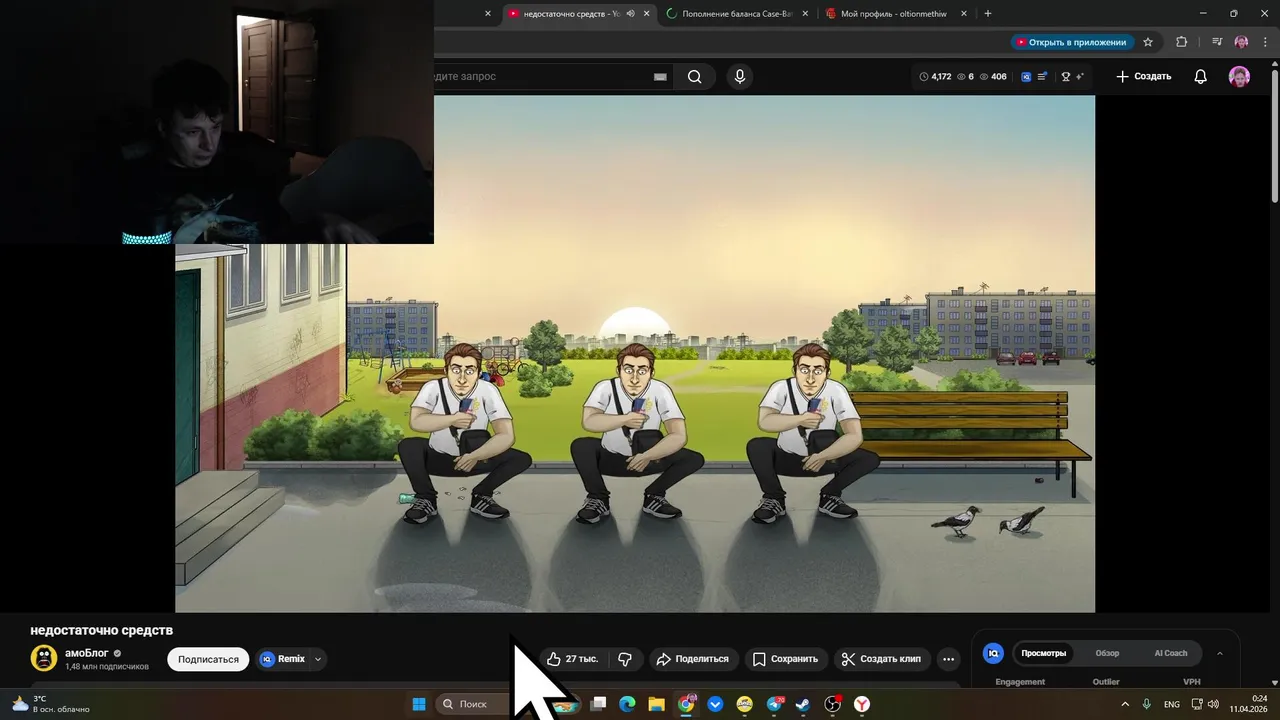
Task: Open Microsoft Edge from taskbar
Action: coord(627,704)
